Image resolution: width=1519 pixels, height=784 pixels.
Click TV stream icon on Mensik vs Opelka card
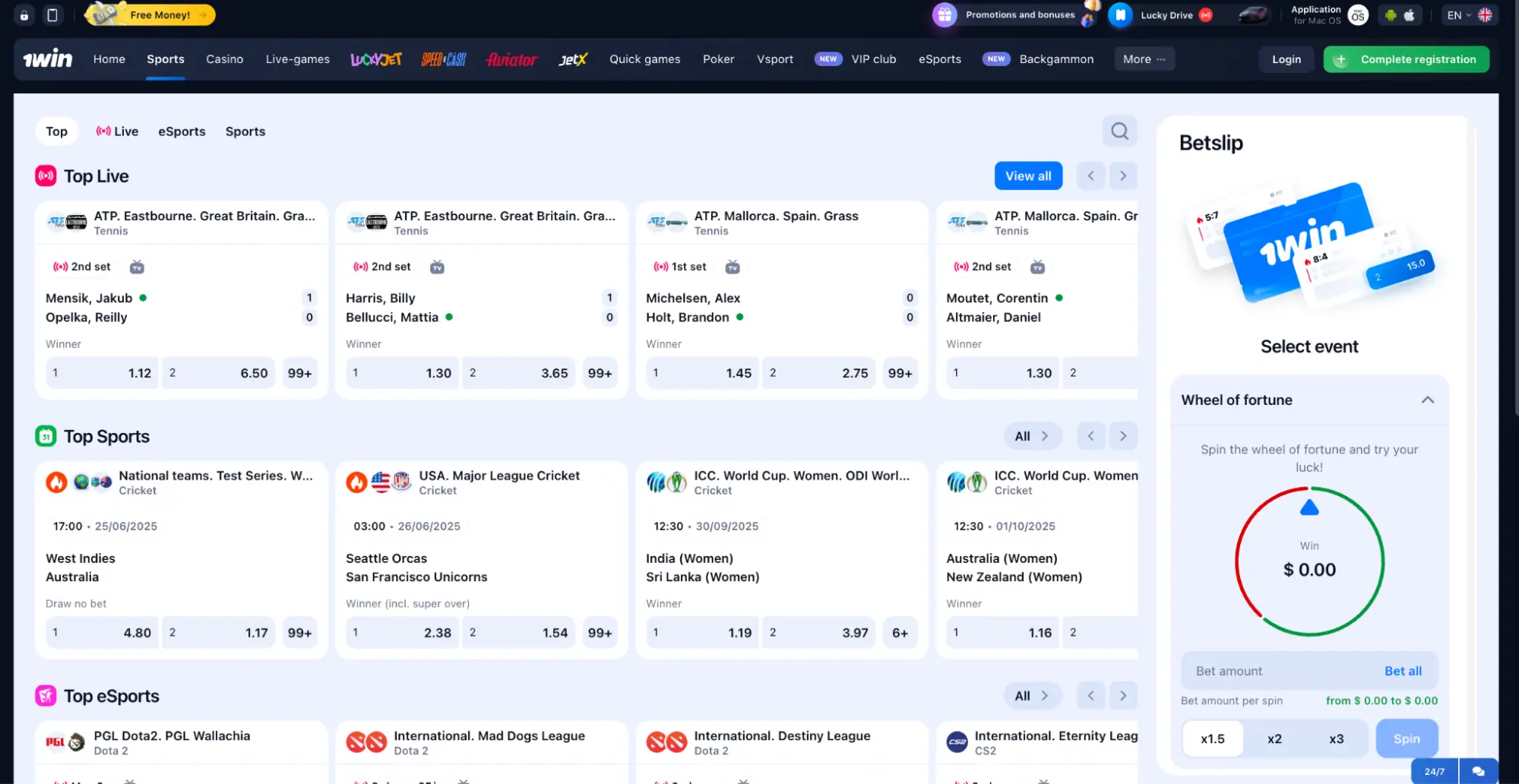[x=137, y=267]
